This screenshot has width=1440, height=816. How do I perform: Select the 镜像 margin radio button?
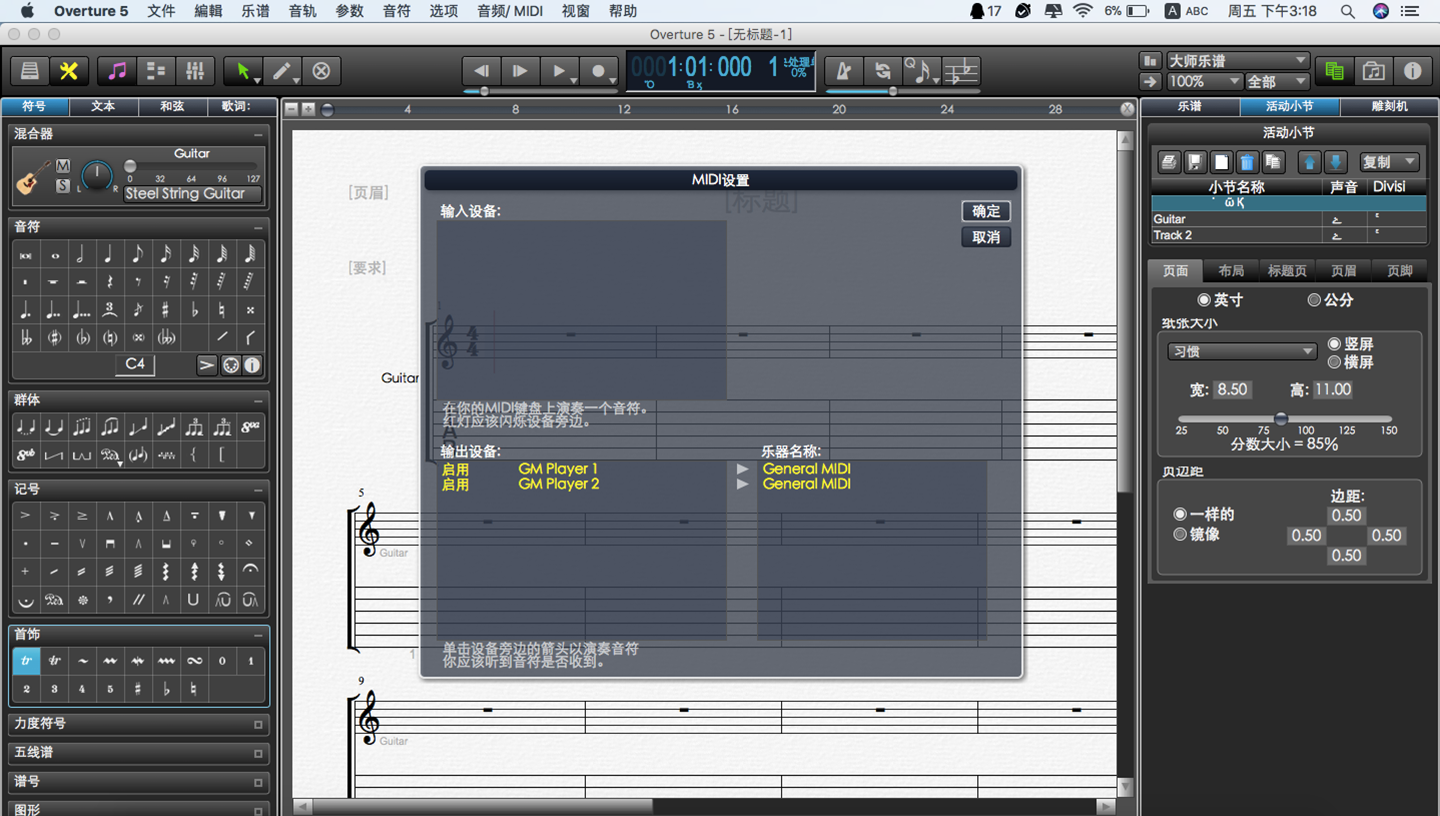[x=1180, y=534]
